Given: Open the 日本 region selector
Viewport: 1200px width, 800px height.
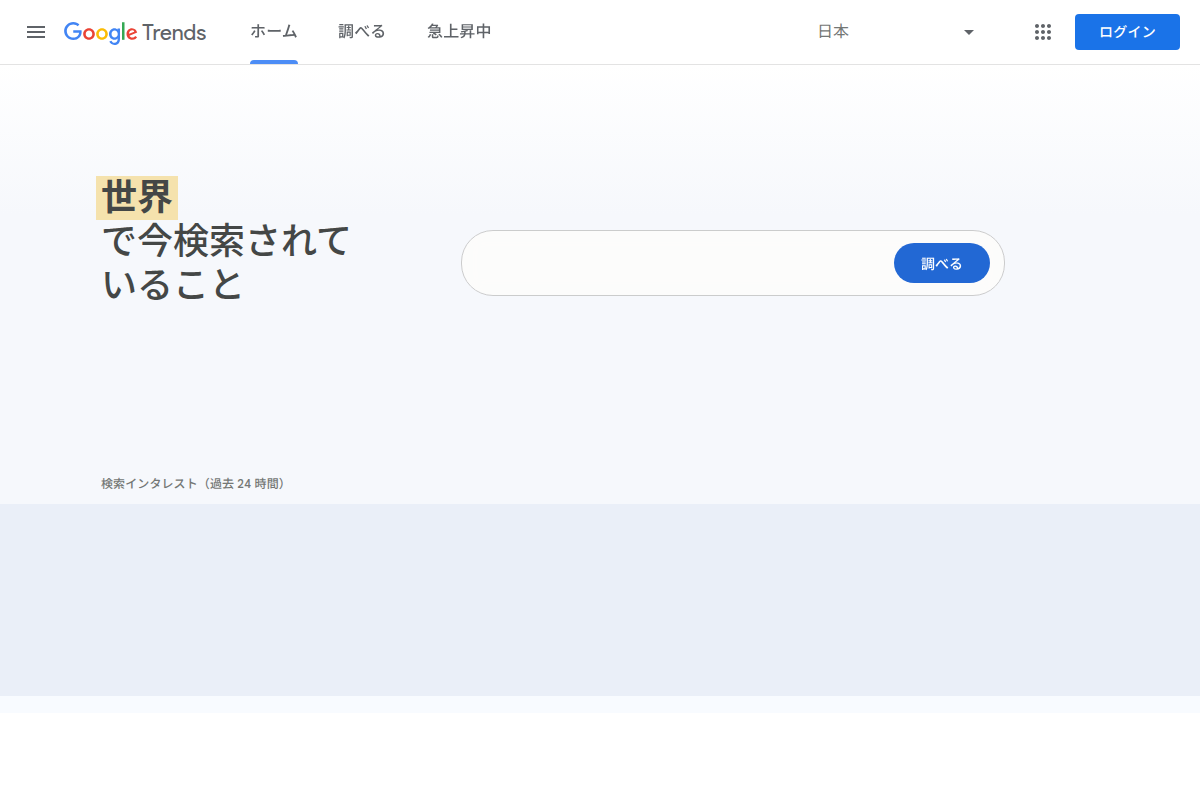Looking at the screenshot, I should pyautogui.click(x=896, y=32).
